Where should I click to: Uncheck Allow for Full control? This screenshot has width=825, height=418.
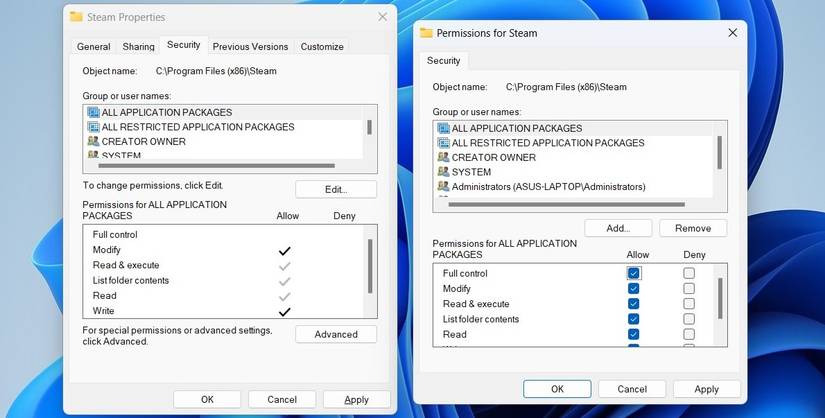[x=633, y=273]
